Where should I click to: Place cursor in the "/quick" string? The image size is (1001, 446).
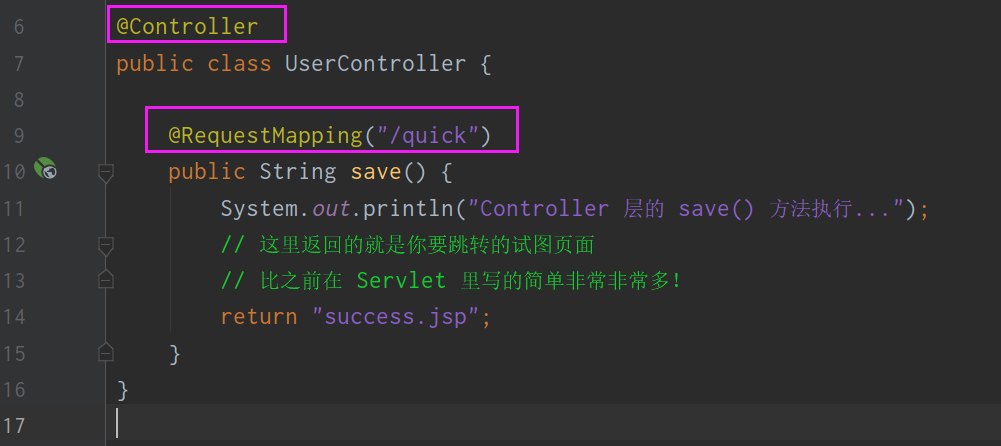pyautogui.click(x=429, y=135)
